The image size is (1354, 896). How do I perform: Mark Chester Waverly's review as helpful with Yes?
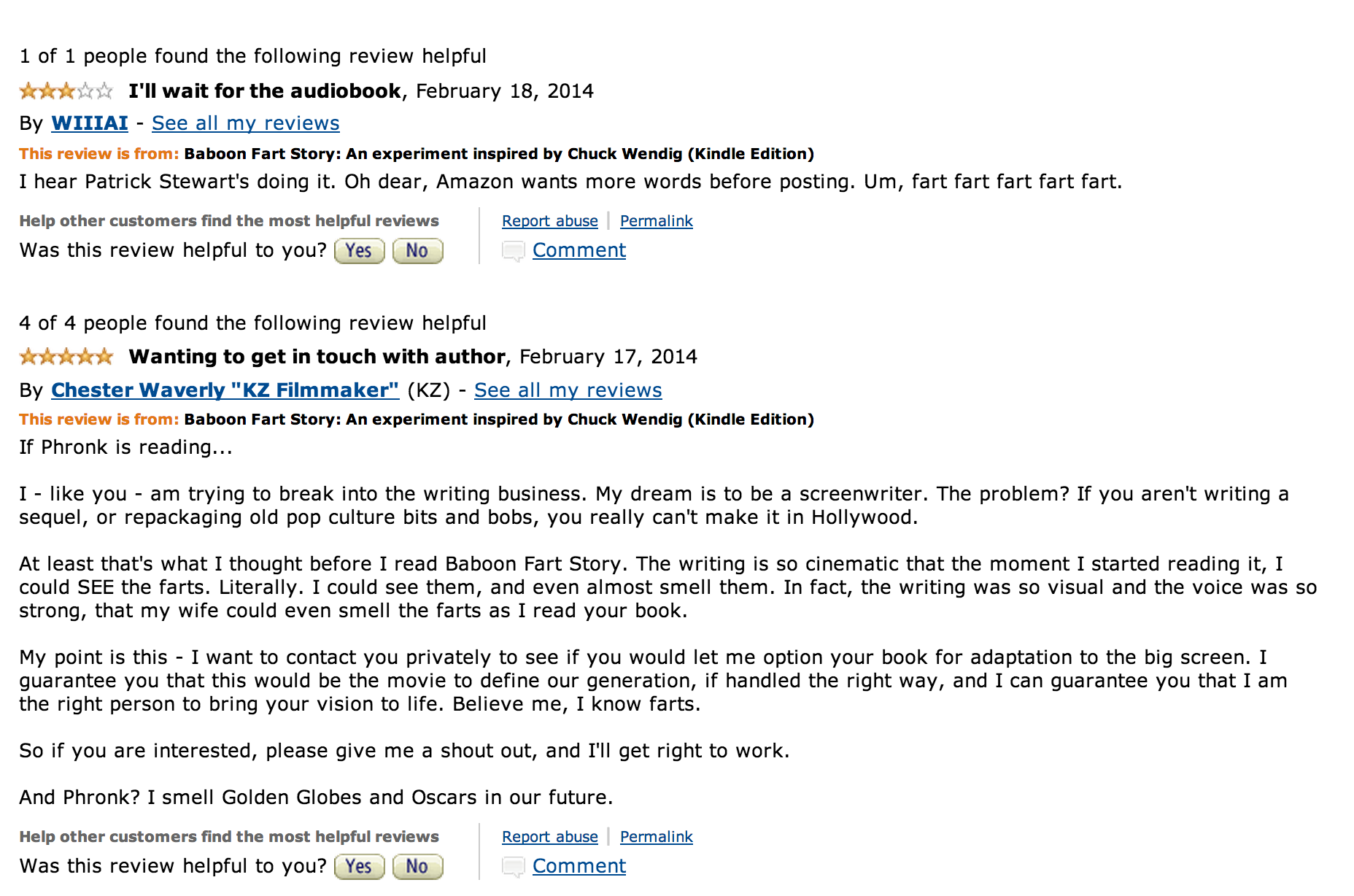click(x=359, y=867)
